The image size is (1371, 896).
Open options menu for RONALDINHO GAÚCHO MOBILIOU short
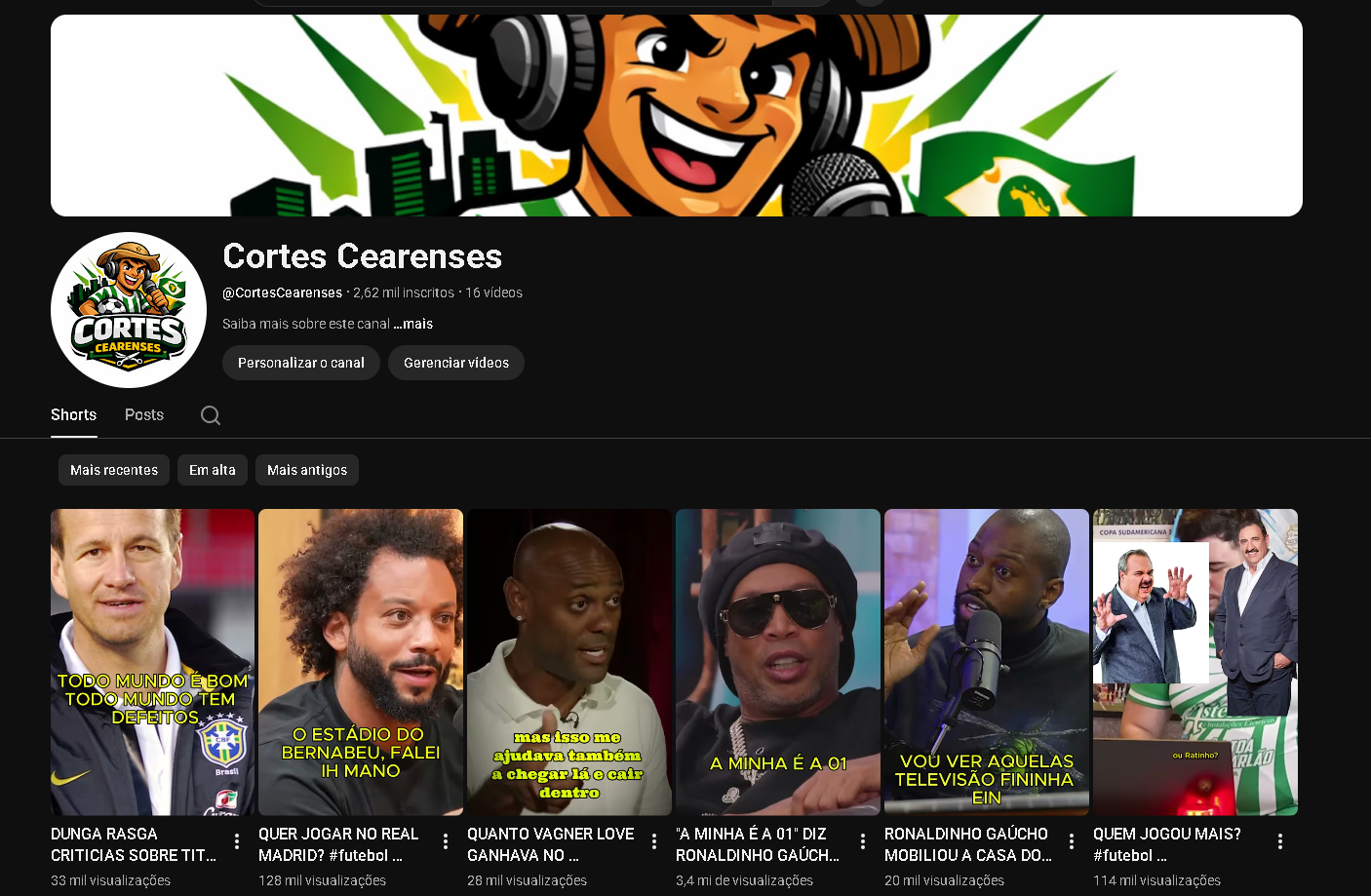click(x=1072, y=841)
